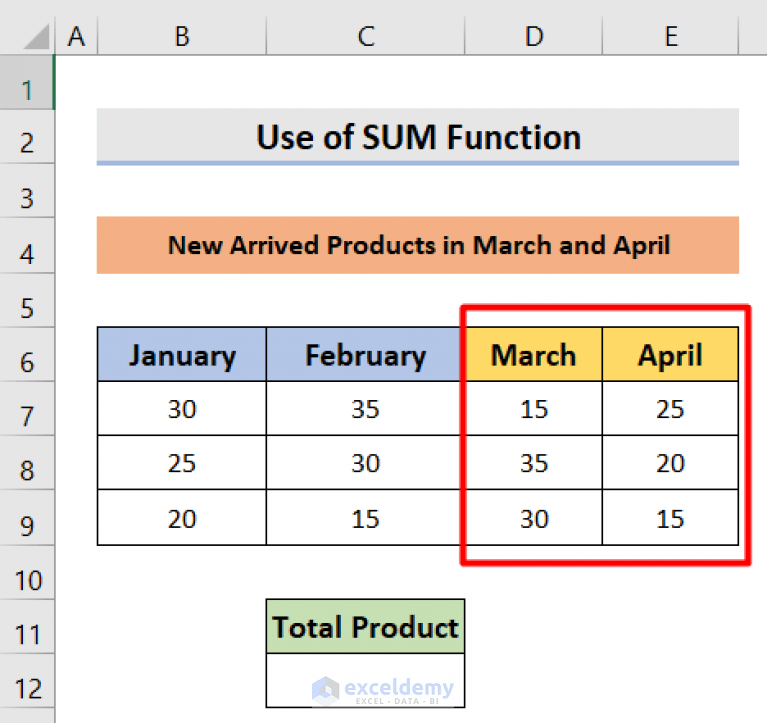The width and height of the screenshot is (767, 723).
Task: Select row 8 header
Action: (x=27, y=463)
